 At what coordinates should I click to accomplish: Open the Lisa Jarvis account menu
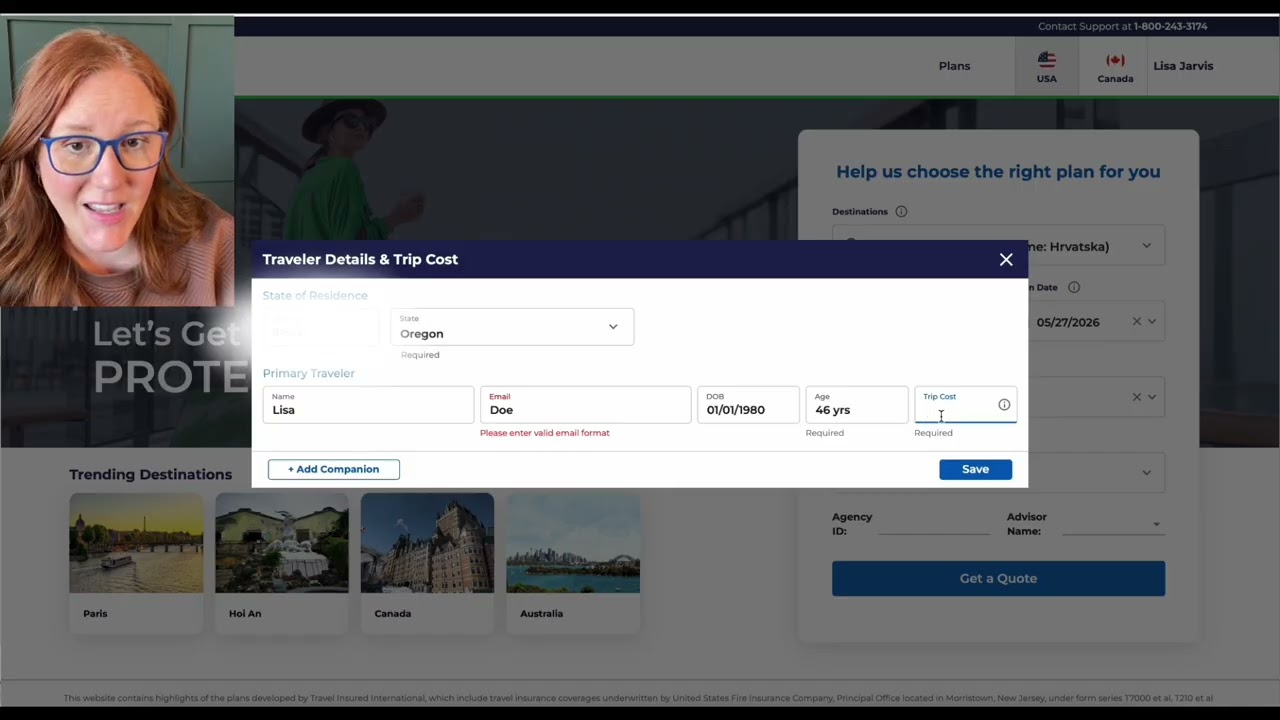(1183, 66)
